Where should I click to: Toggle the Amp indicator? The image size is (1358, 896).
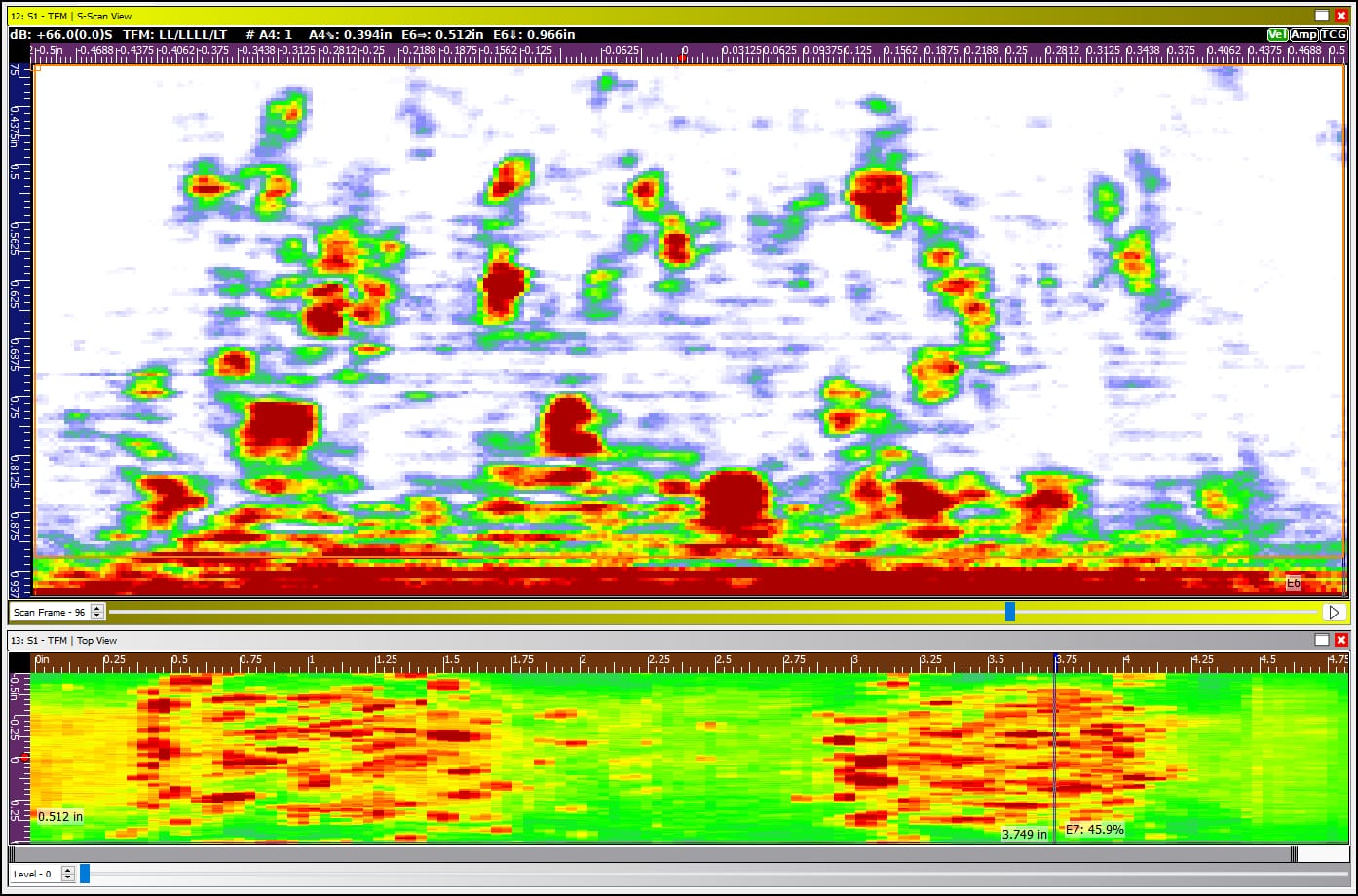click(1303, 34)
